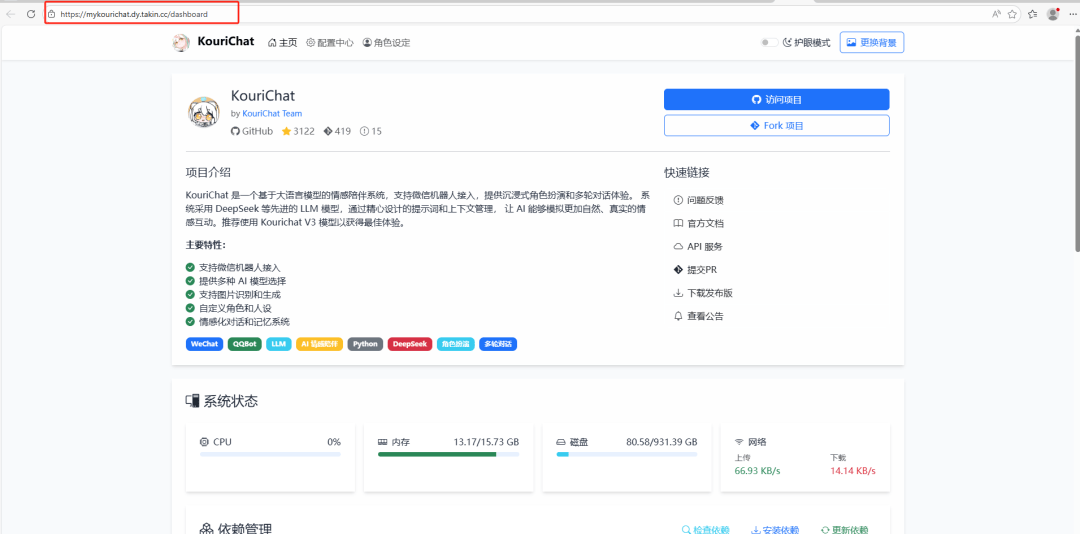The height and width of the screenshot is (534, 1080).
Task: Open API 服务 quick link
Action: (x=698, y=247)
